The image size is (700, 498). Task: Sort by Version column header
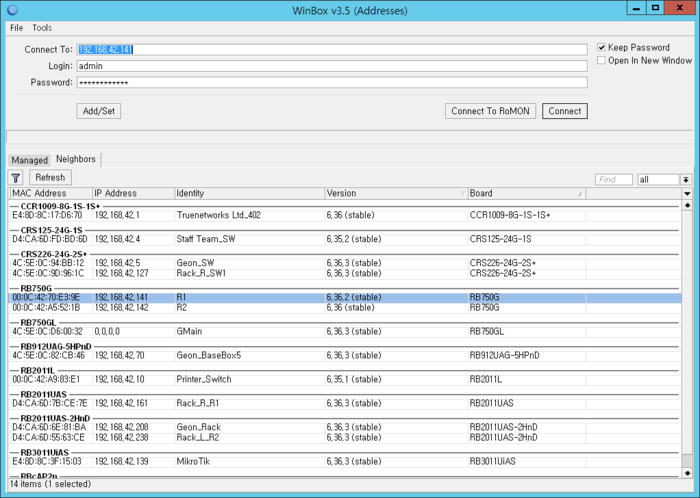point(396,194)
